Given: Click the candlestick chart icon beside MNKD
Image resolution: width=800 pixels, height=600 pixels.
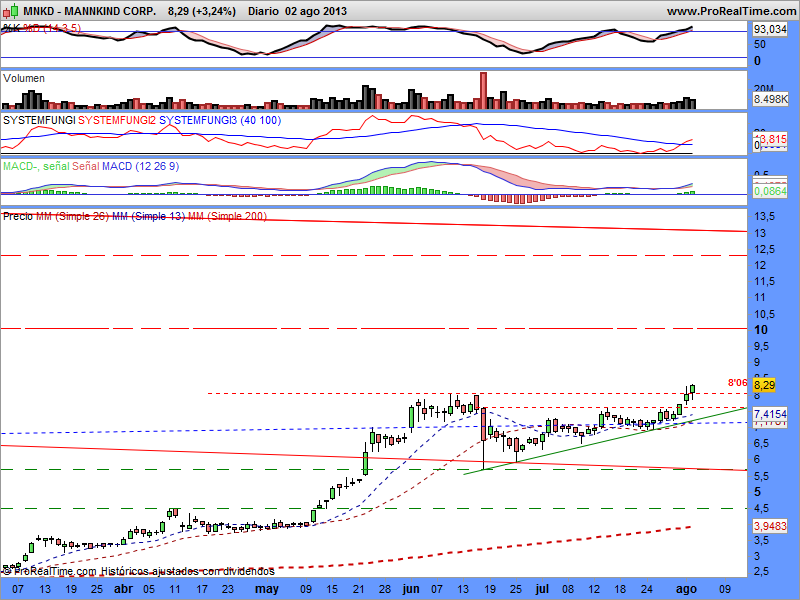Looking at the screenshot, I should coord(11,10).
